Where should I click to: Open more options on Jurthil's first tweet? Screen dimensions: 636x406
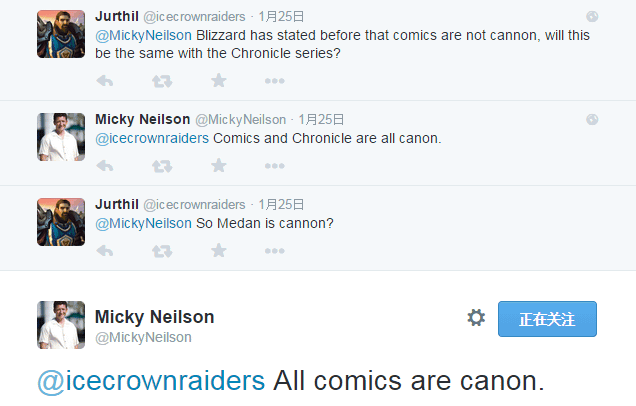[x=275, y=81]
